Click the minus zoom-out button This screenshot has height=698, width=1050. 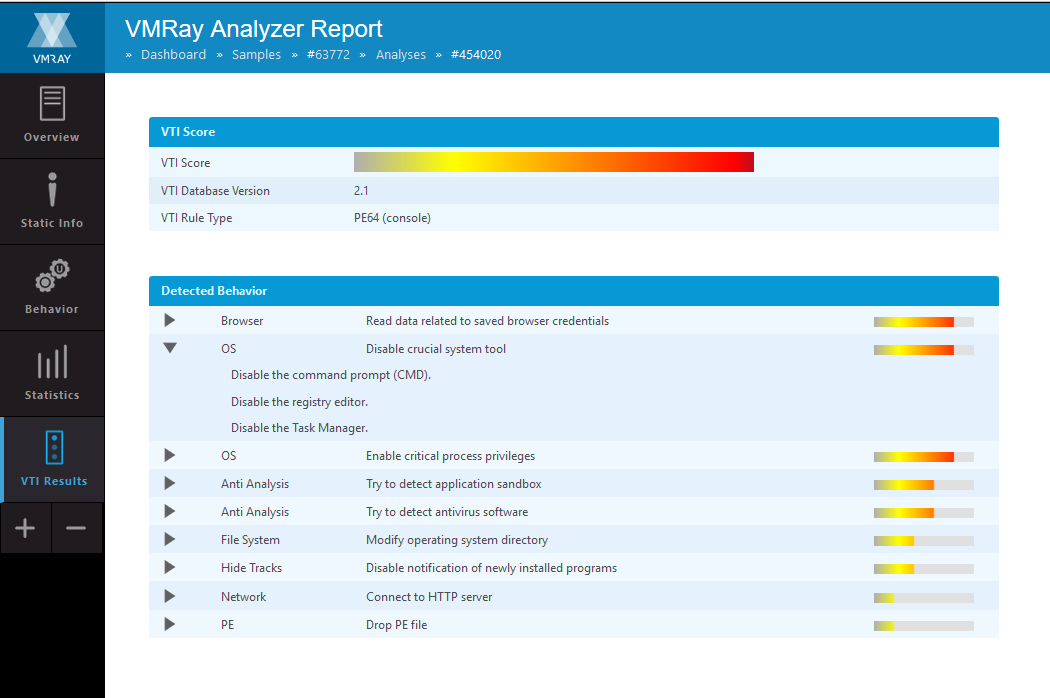(76, 528)
